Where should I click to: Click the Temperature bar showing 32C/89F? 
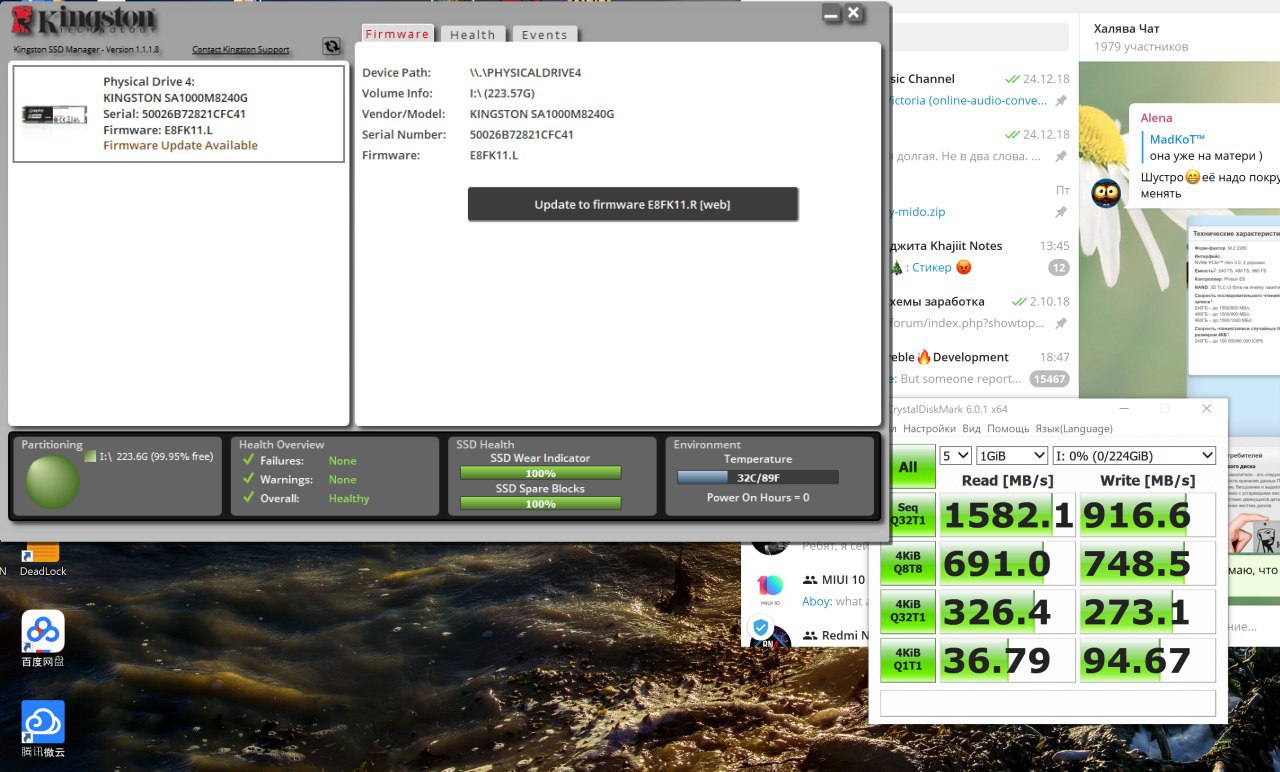pos(758,477)
